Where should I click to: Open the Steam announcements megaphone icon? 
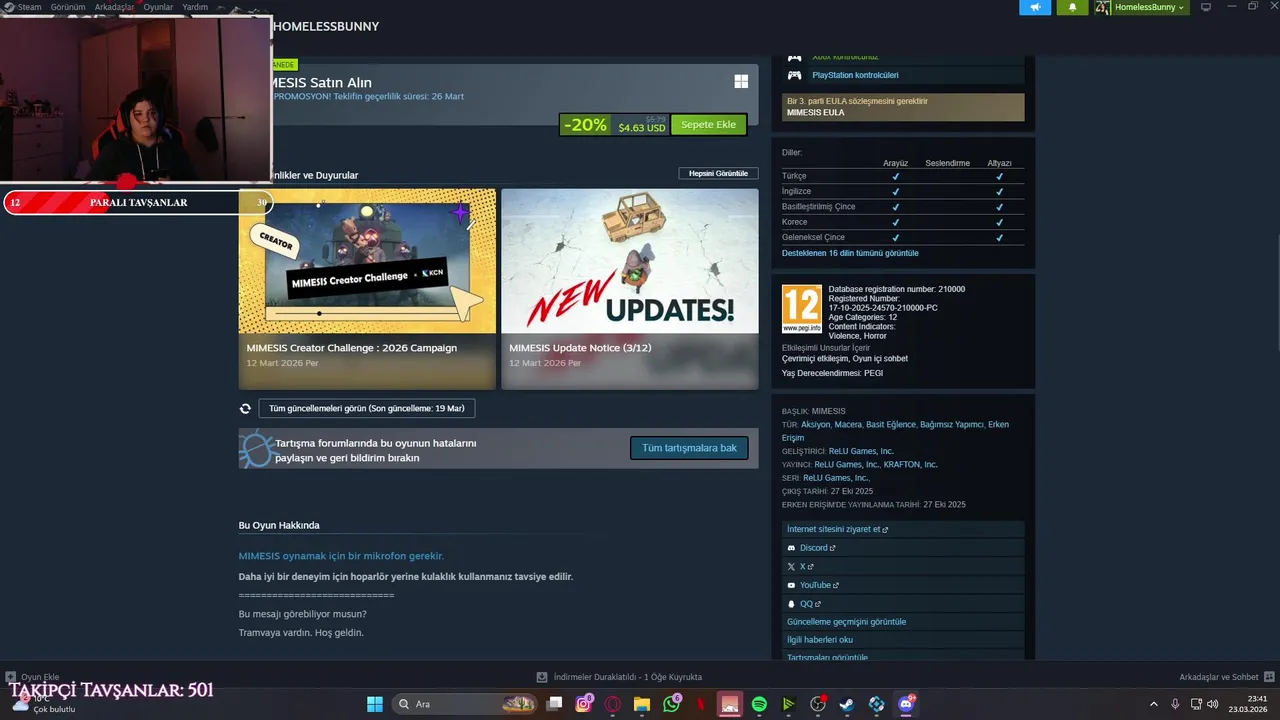(1035, 7)
